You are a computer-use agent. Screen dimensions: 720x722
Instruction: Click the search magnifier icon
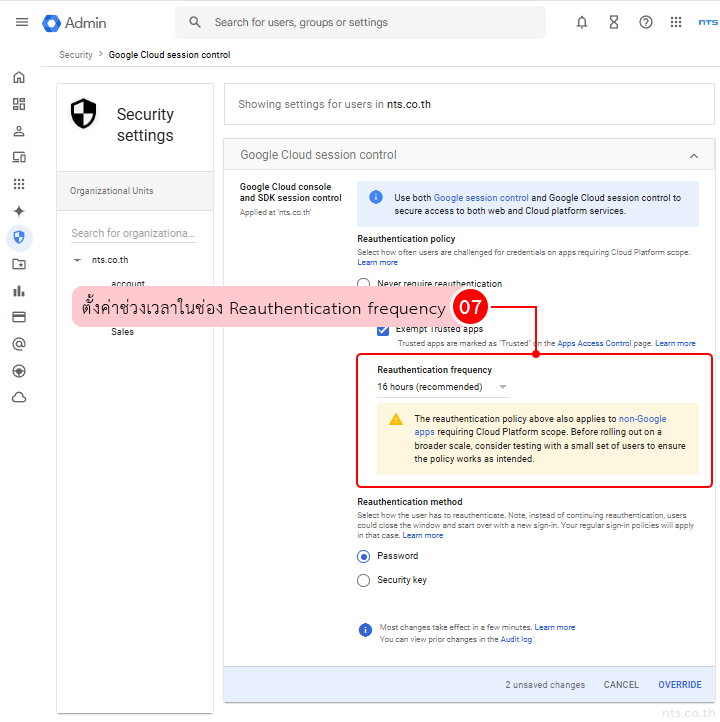coord(195,22)
